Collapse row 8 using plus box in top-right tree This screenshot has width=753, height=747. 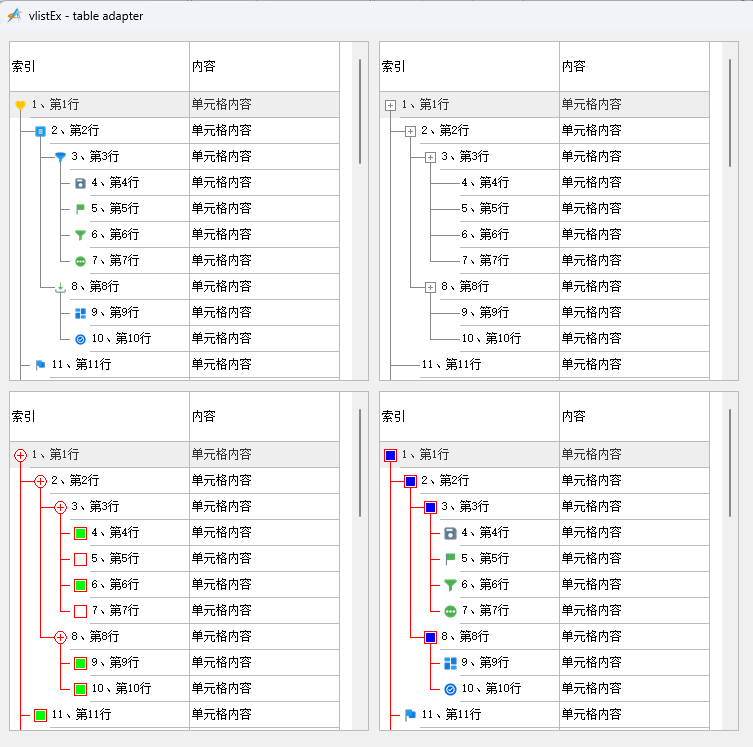pos(430,287)
